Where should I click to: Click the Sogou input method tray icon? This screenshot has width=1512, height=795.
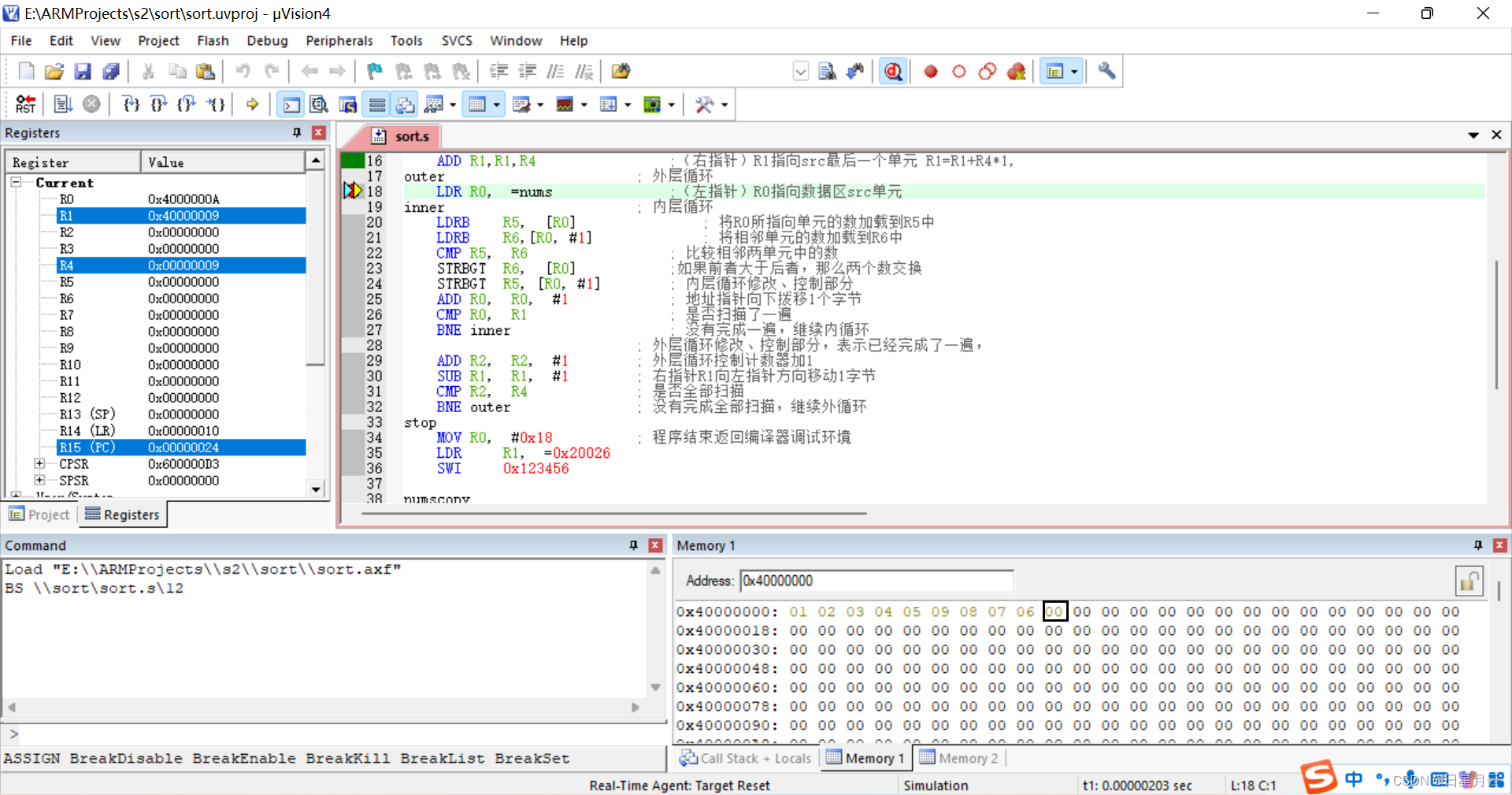pos(1318,778)
